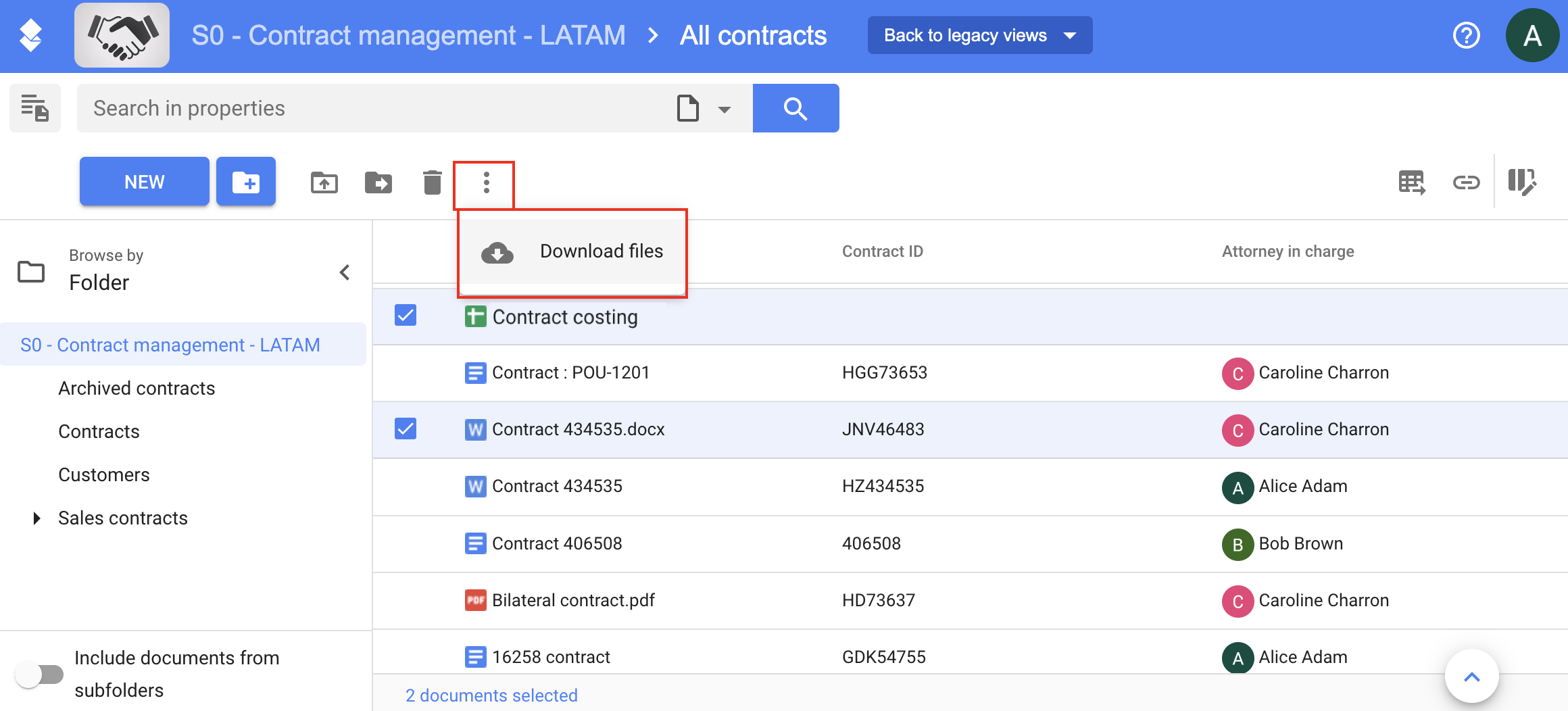The image size is (1568, 711).
Task: Open Bilateral contract.pdf file name
Action: point(573,600)
